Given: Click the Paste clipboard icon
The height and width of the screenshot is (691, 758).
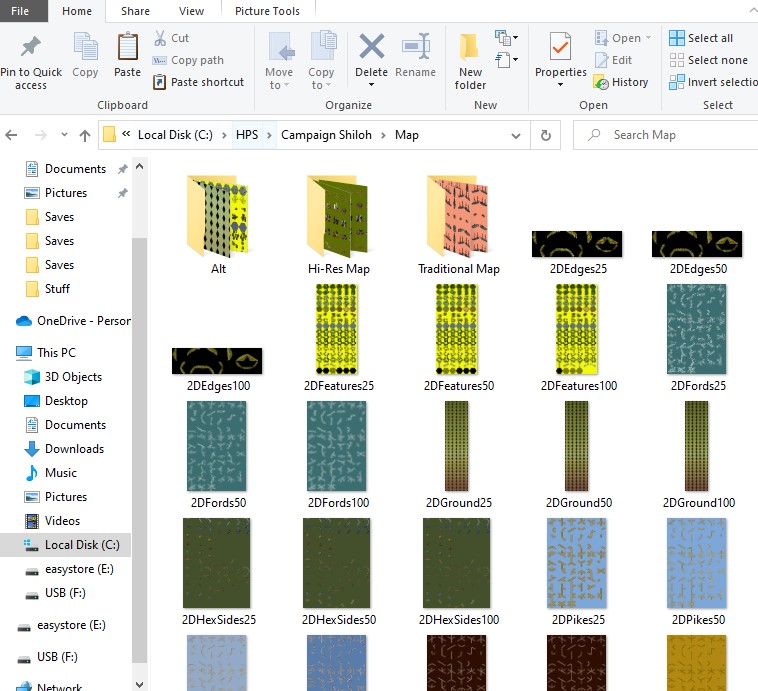Looking at the screenshot, I should point(127,47).
